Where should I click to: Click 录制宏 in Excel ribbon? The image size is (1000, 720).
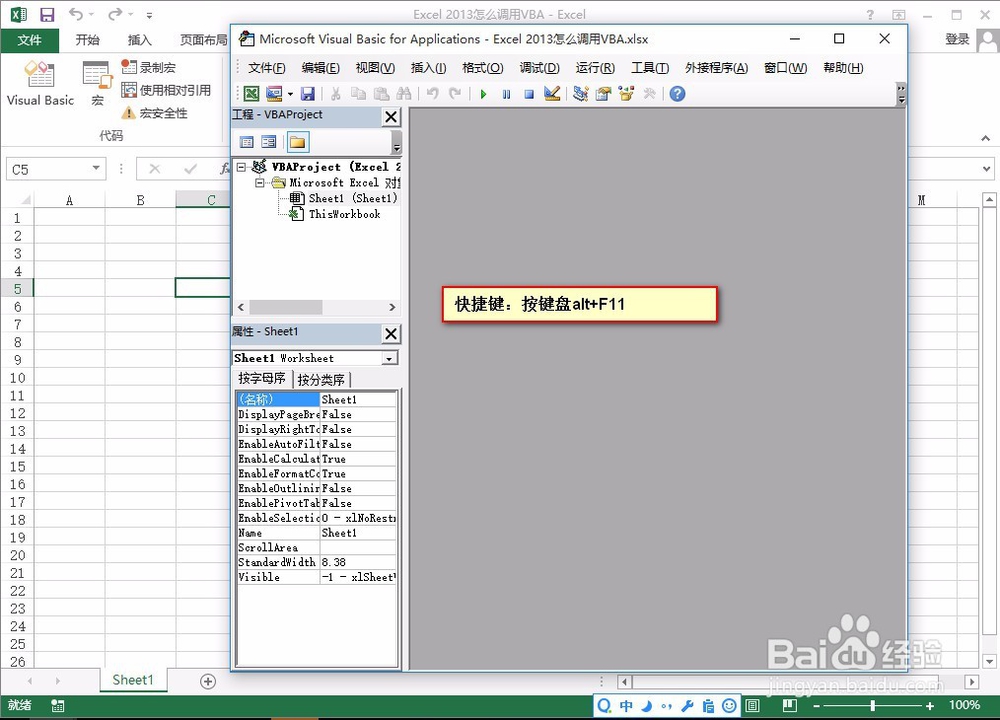pos(149,67)
